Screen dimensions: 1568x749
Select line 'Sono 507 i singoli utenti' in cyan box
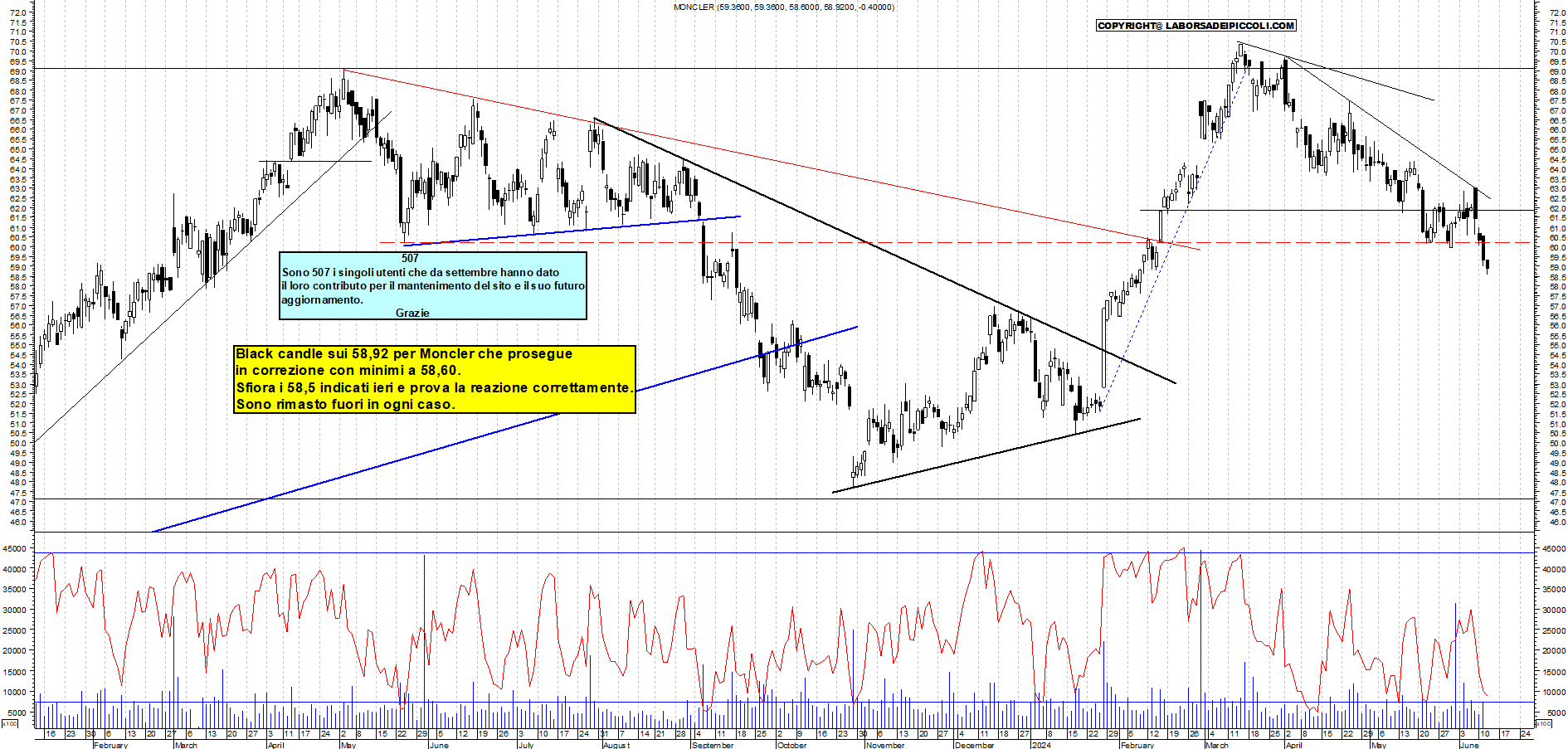click(421, 272)
